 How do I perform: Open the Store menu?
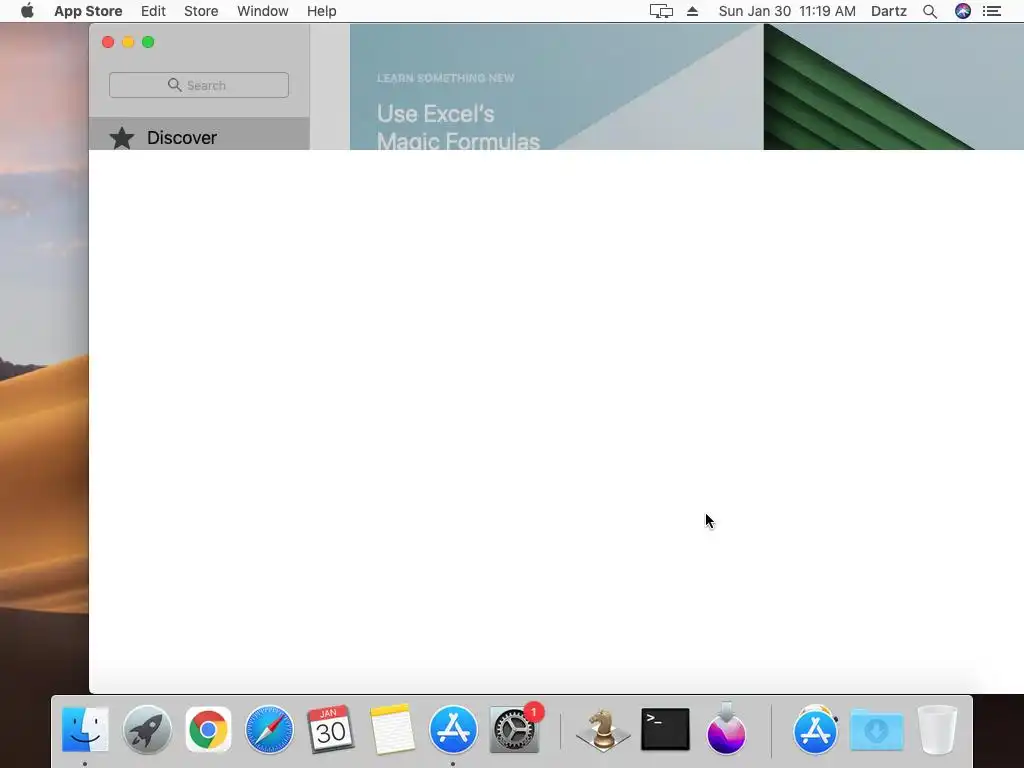(201, 11)
